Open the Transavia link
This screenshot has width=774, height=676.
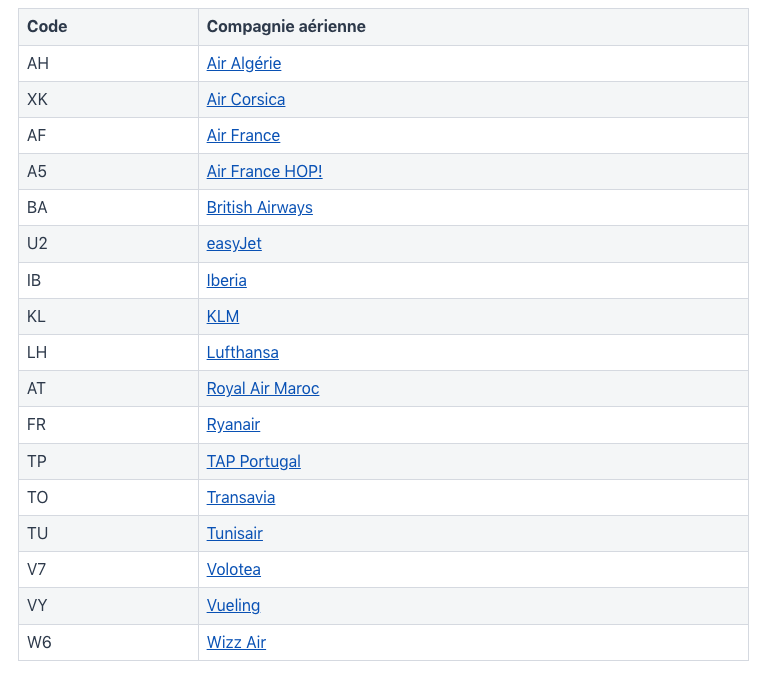pyautogui.click(x=240, y=497)
